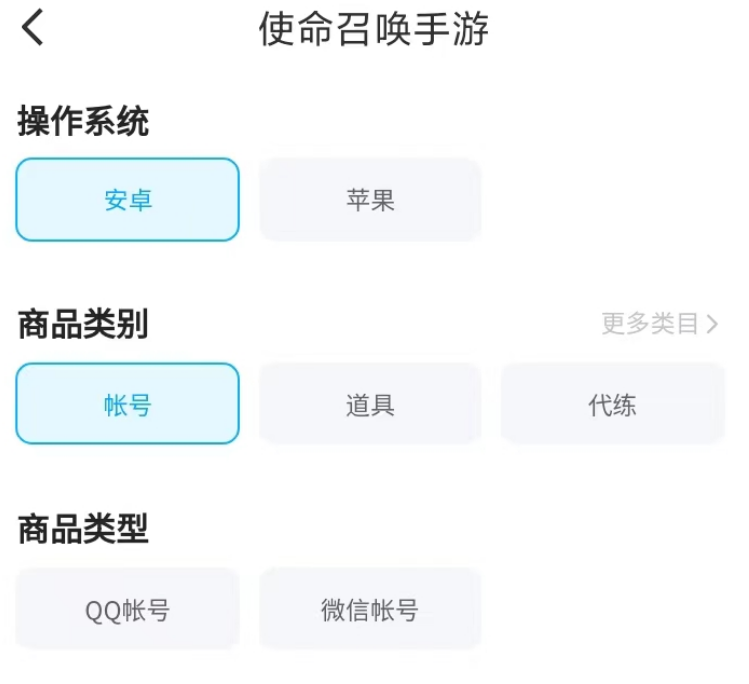Deselect the highlighted 安卓 chip

(127, 200)
